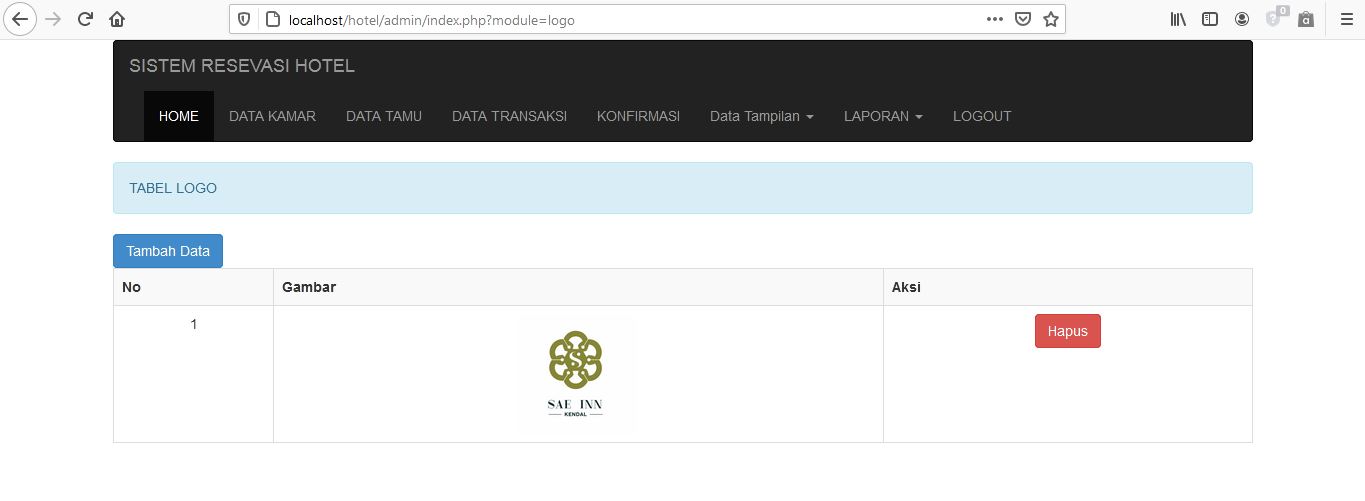Open the KONFIRMASI menu item
The width and height of the screenshot is (1365, 501).
coord(638,116)
